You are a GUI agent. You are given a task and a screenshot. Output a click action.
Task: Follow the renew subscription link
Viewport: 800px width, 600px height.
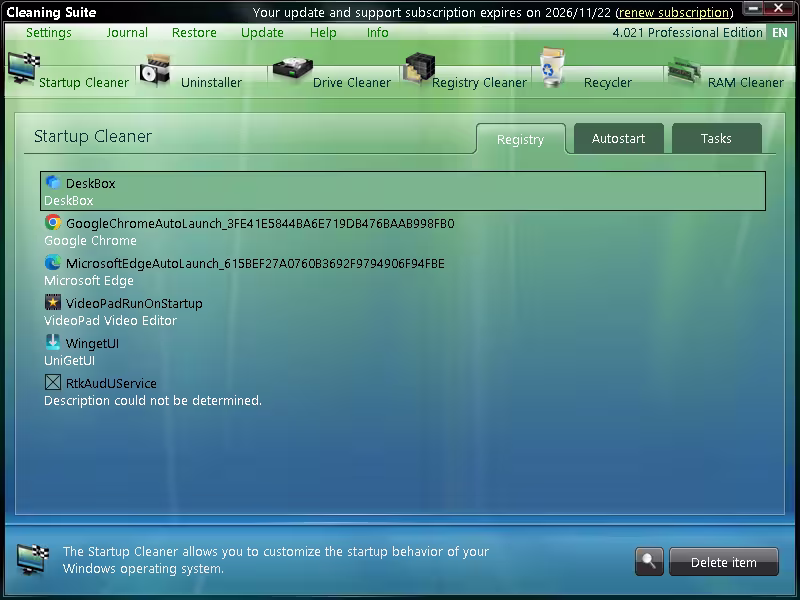(673, 12)
